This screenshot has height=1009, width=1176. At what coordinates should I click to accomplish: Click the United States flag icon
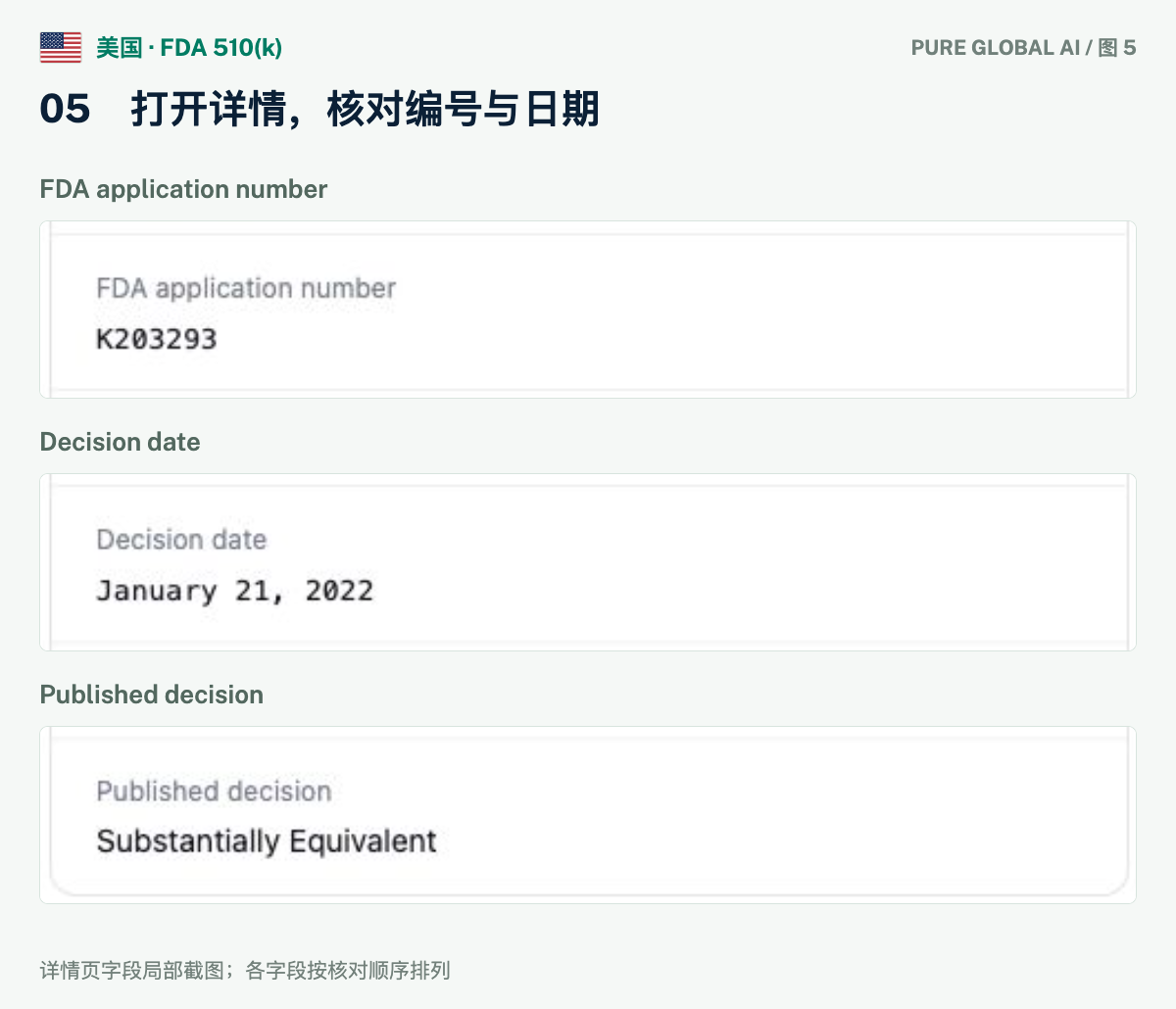(61, 47)
